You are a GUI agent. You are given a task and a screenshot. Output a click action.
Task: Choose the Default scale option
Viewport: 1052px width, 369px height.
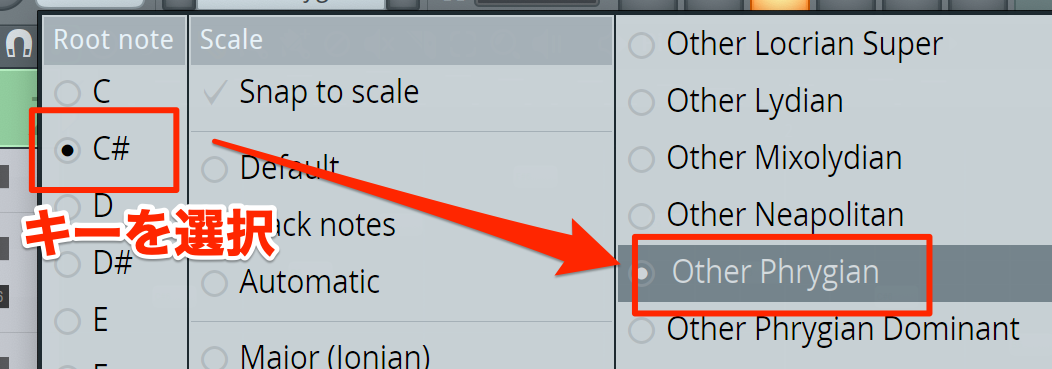pos(401,168)
